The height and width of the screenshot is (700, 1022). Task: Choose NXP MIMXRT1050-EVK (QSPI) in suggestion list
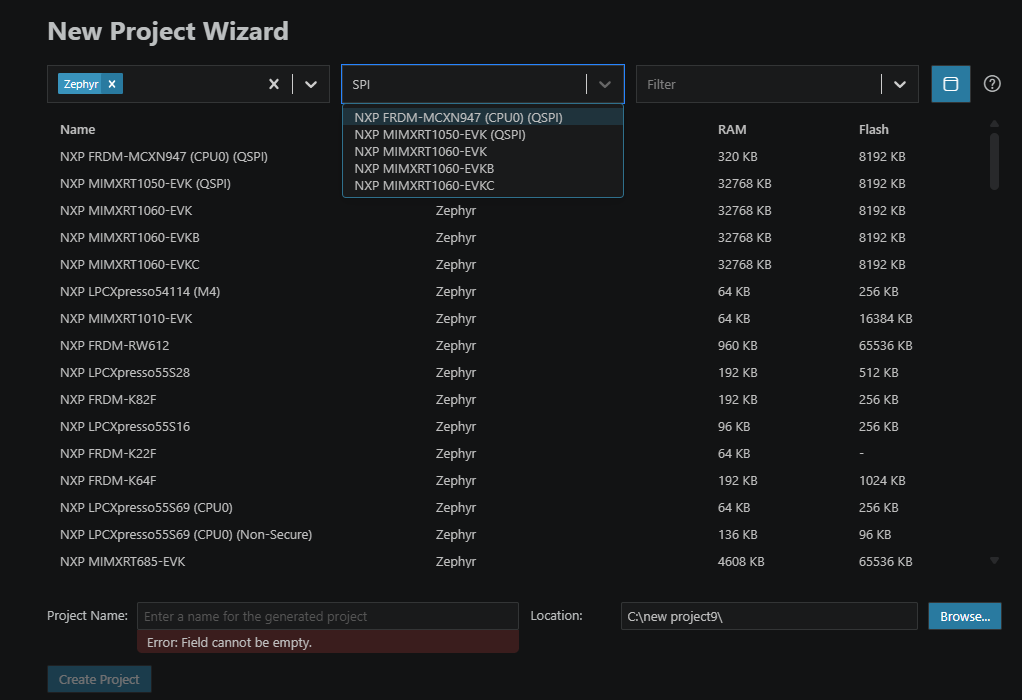[483, 134]
